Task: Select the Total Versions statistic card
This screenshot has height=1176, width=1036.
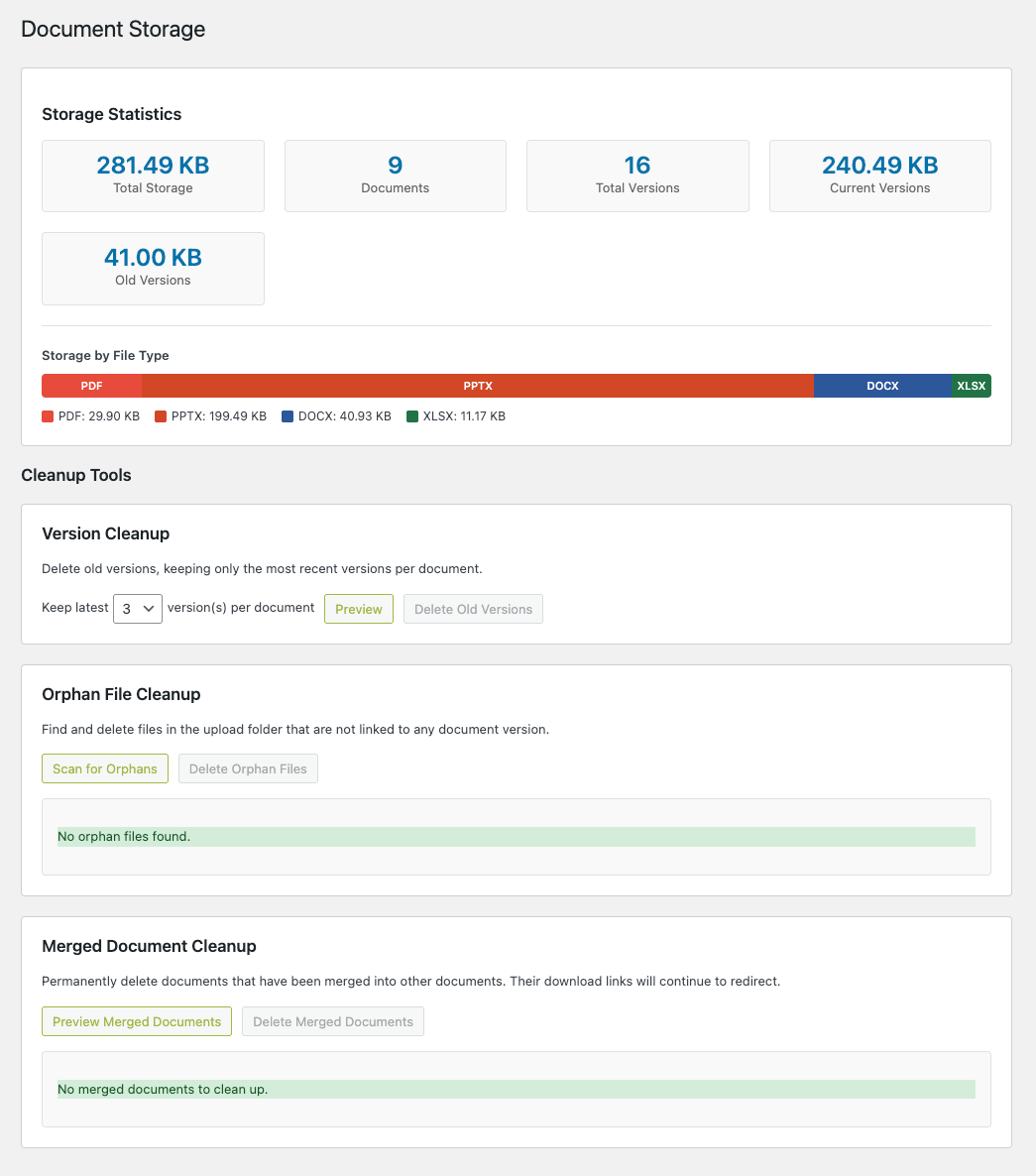Action: tap(637, 176)
